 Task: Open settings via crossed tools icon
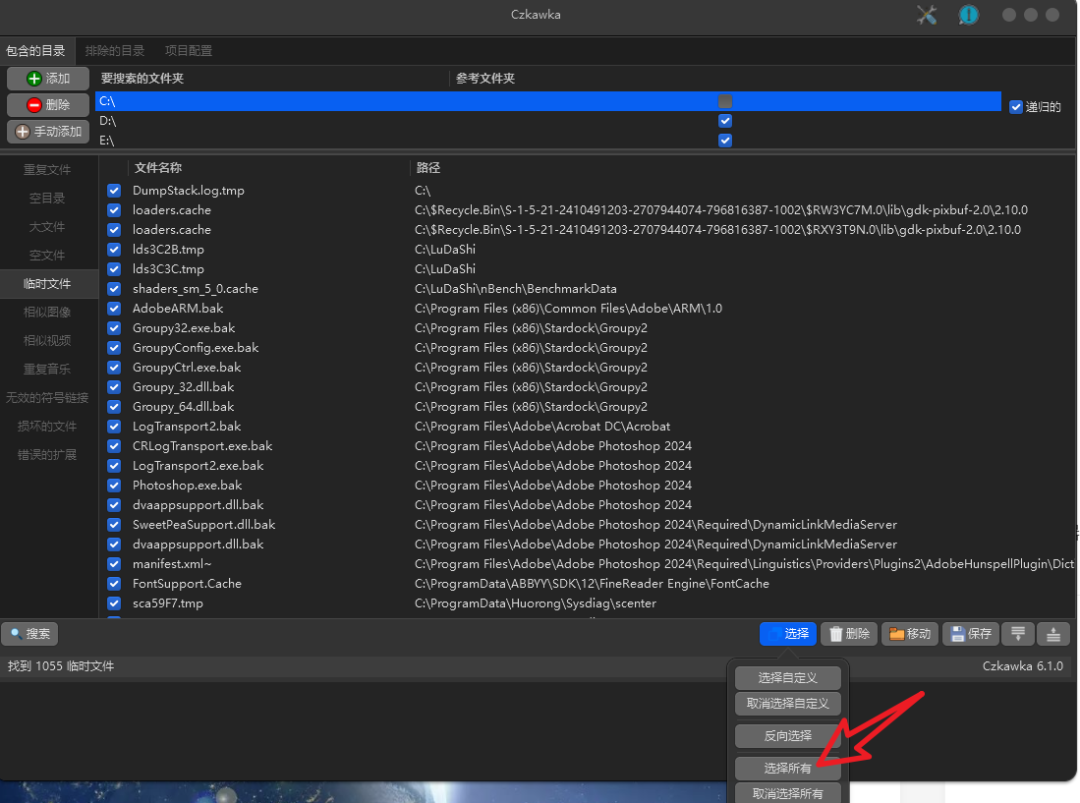[926, 15]
